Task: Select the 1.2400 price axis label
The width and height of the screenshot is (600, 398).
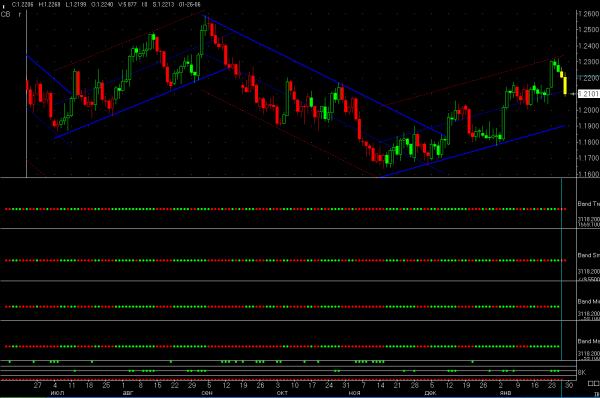Action: coord(589,46)
